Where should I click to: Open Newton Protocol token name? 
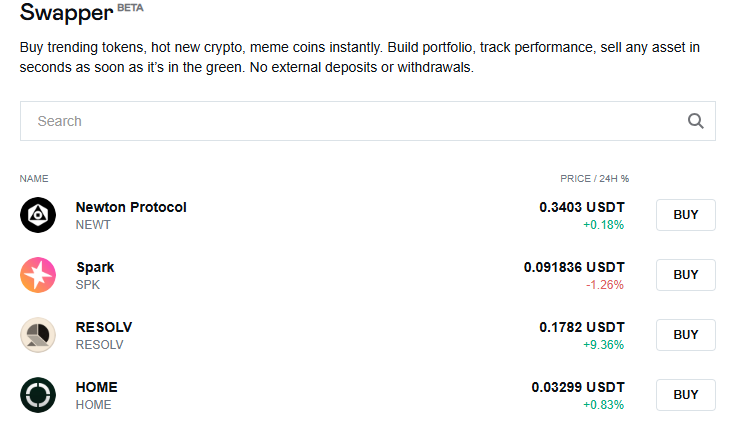click(131, 207)
